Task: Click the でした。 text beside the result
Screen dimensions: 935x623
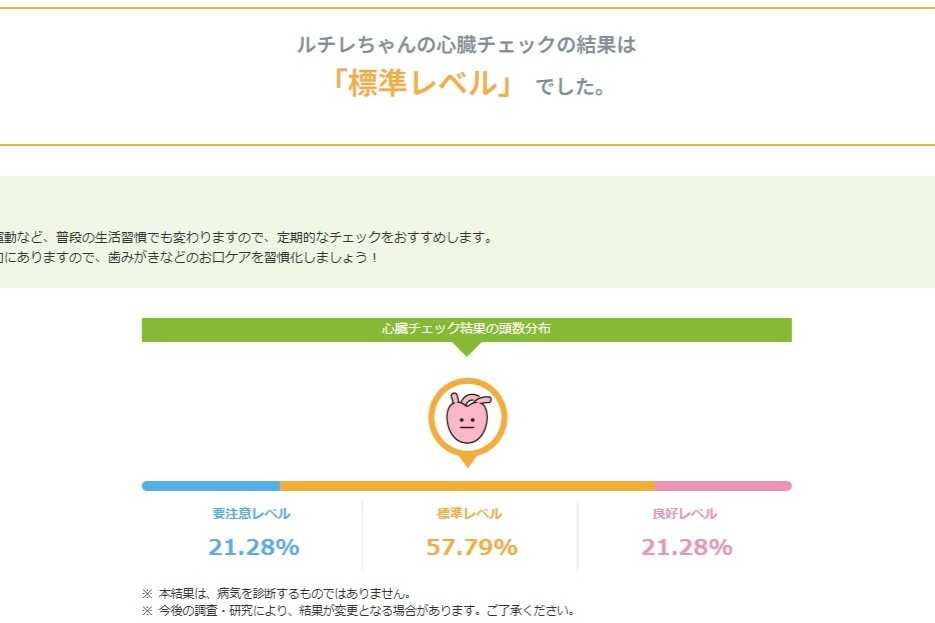Action: click(570, 88)
